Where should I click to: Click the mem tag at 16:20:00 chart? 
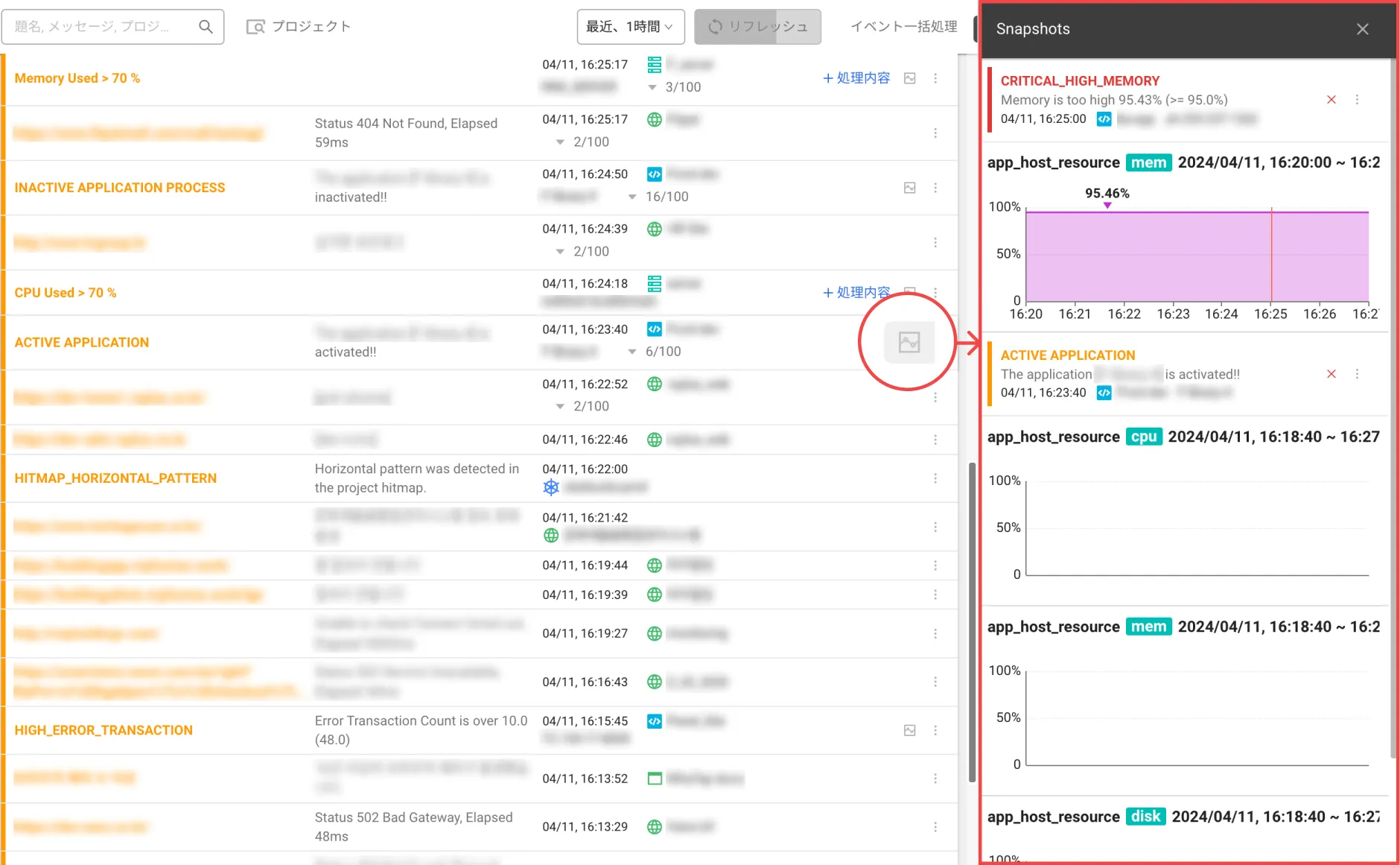tap(1148, 162)
